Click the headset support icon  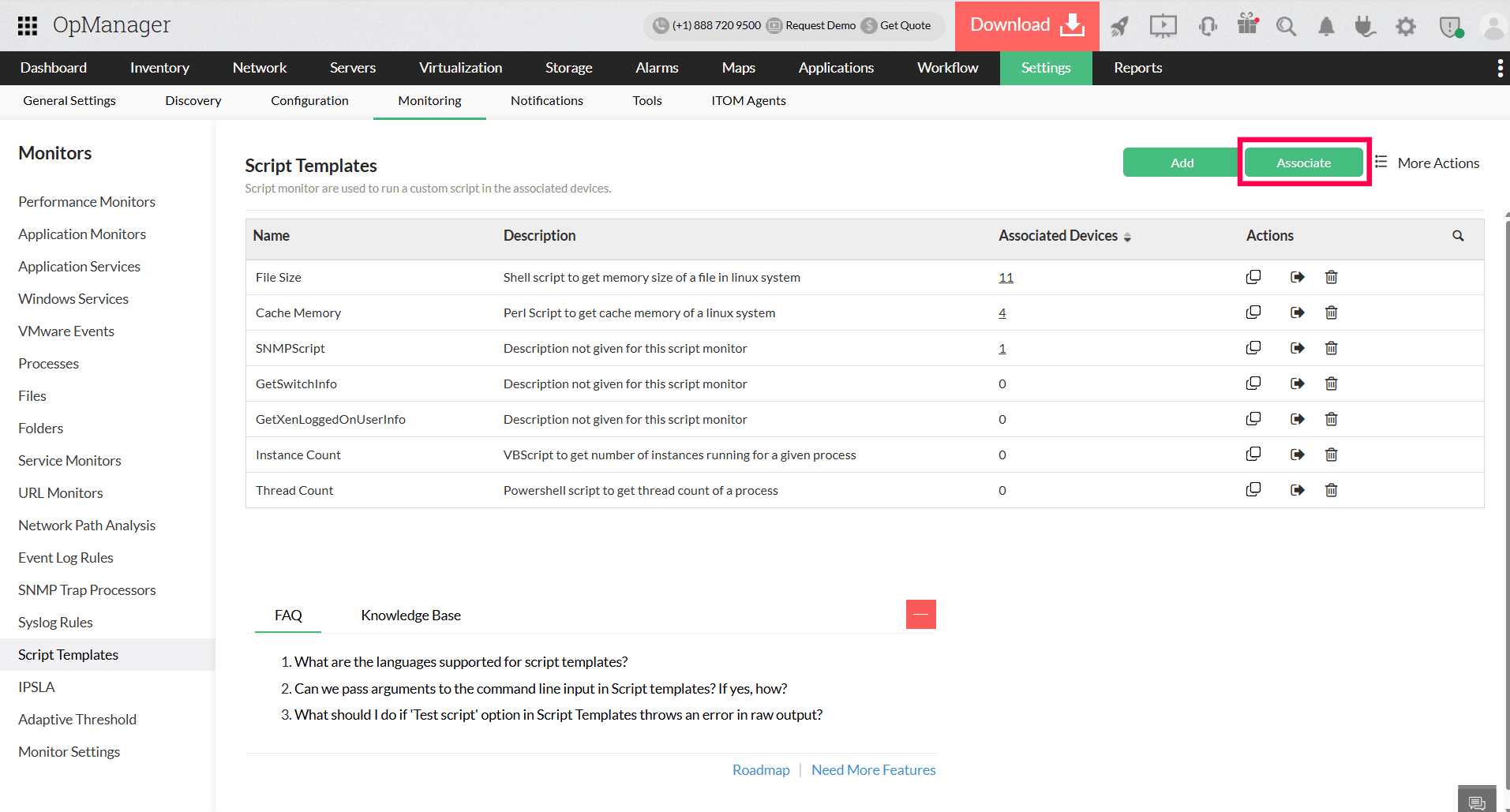point(1208,27)
